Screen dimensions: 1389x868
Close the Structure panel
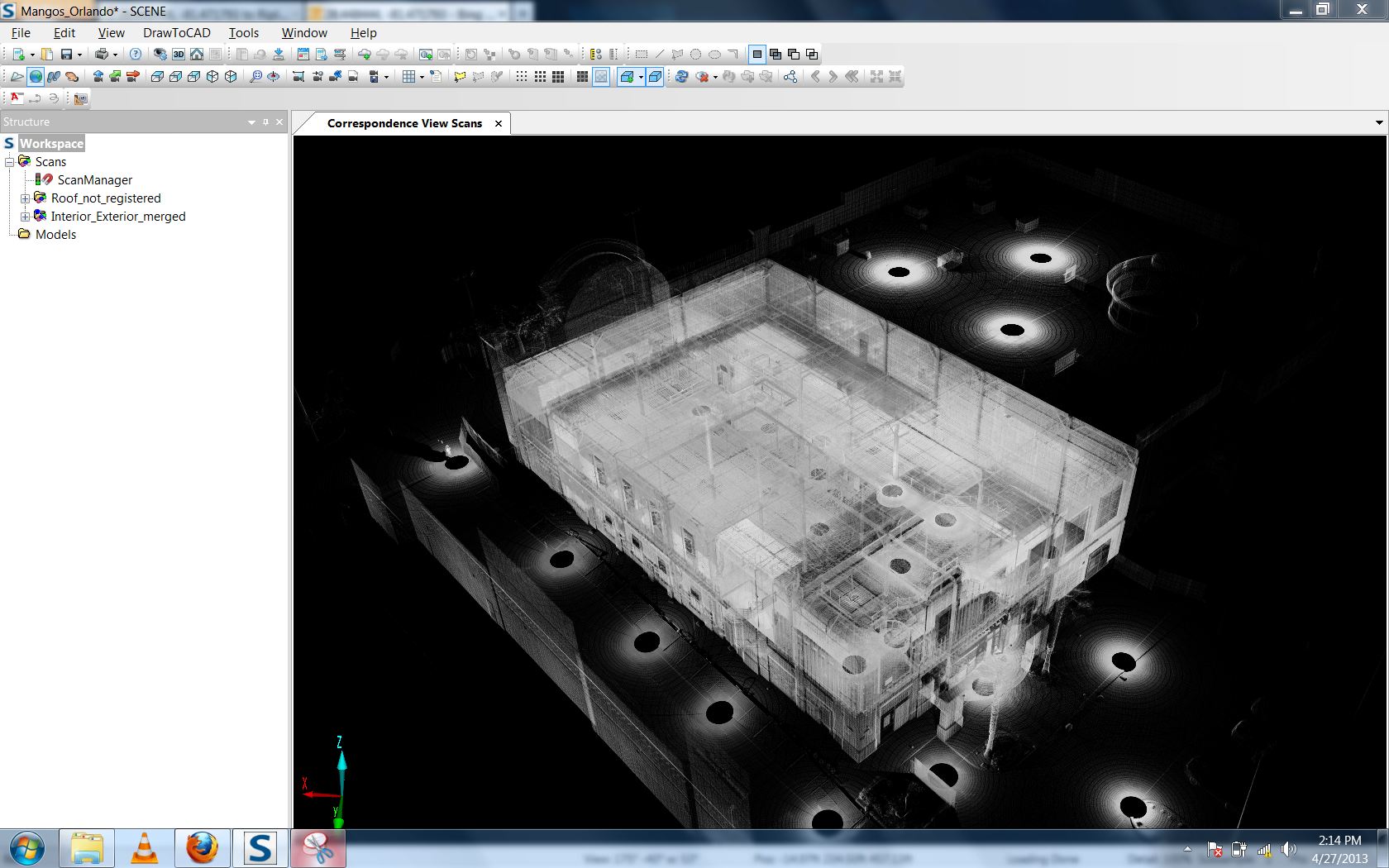click(279, 122)
